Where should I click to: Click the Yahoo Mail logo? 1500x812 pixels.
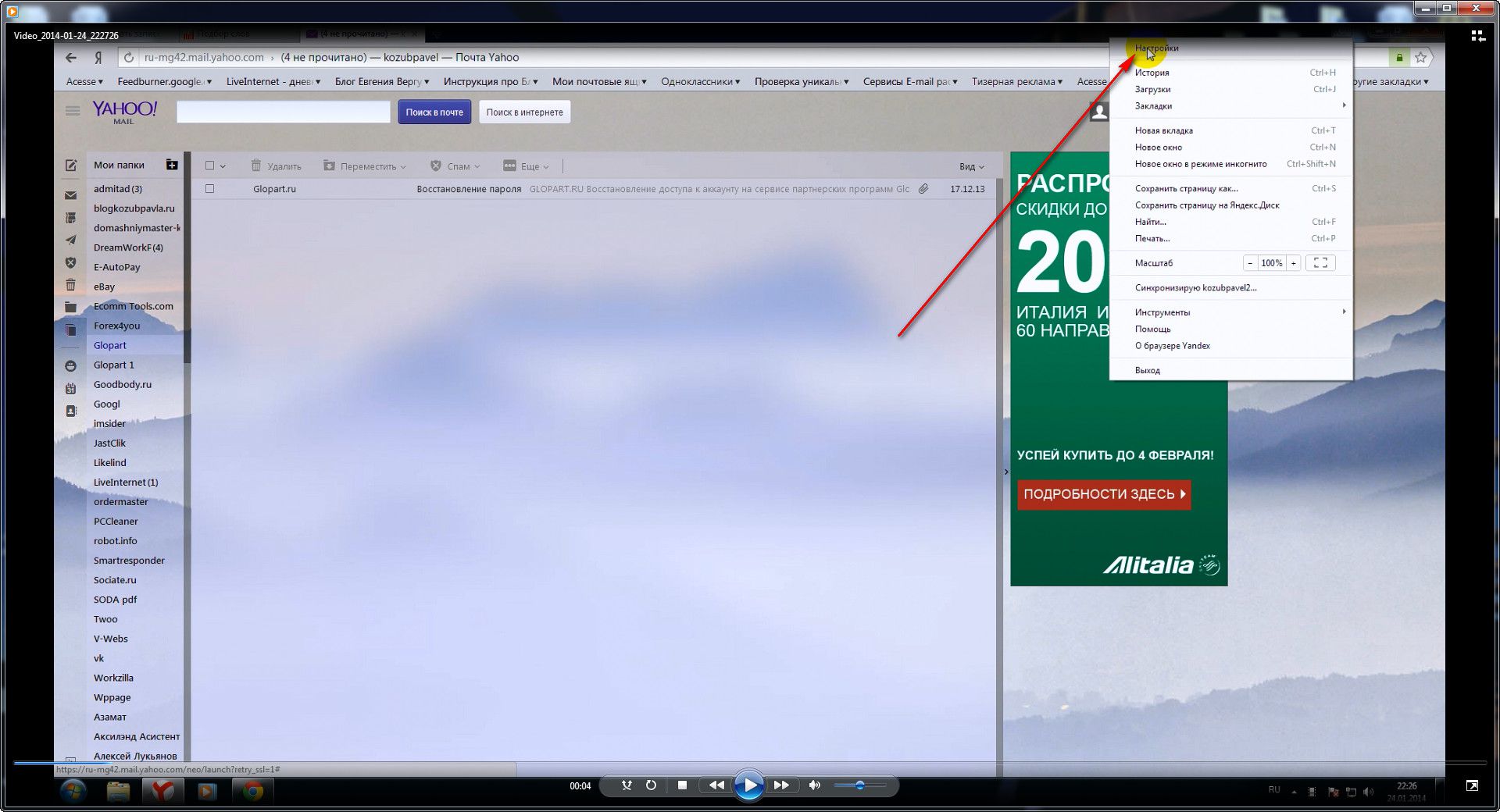(125, 112)
